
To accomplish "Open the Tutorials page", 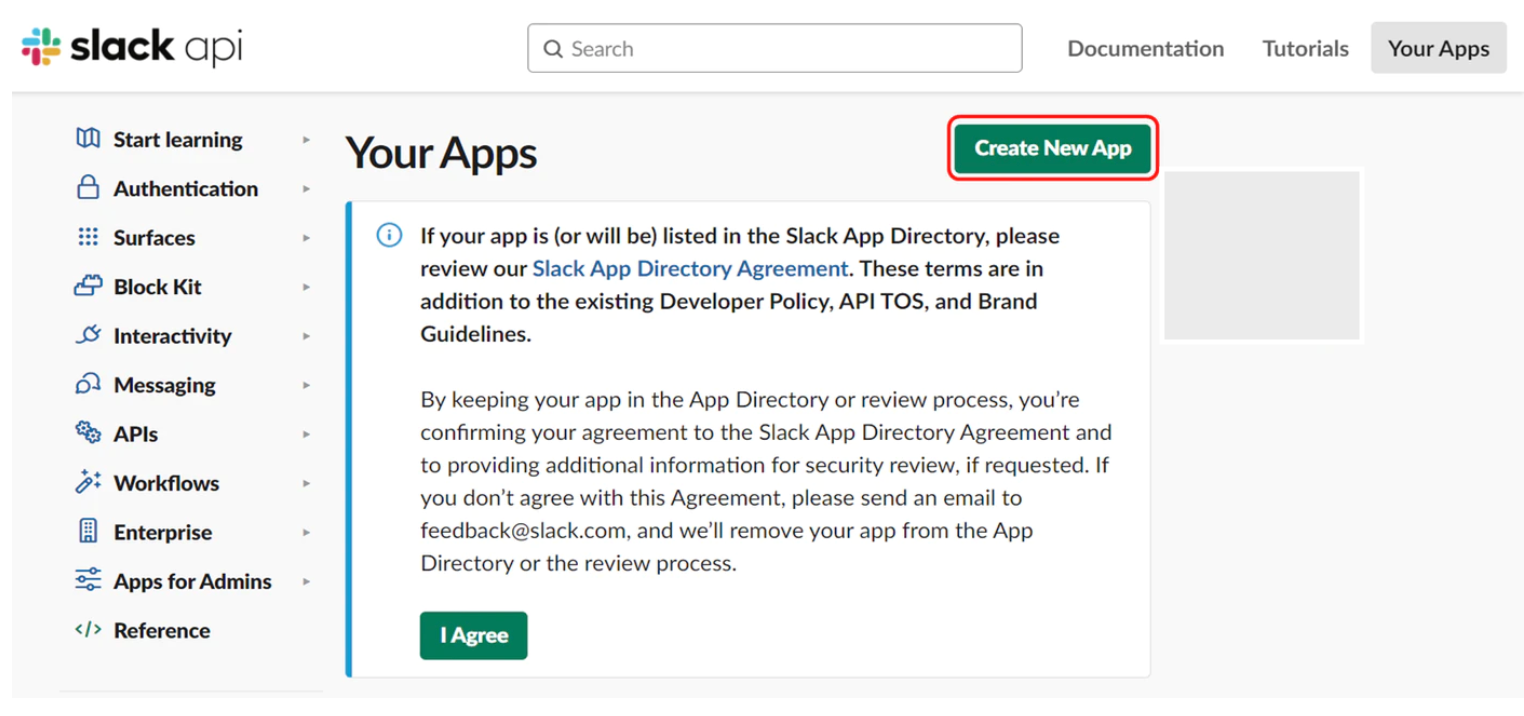I will click(x=1305, y=48).
